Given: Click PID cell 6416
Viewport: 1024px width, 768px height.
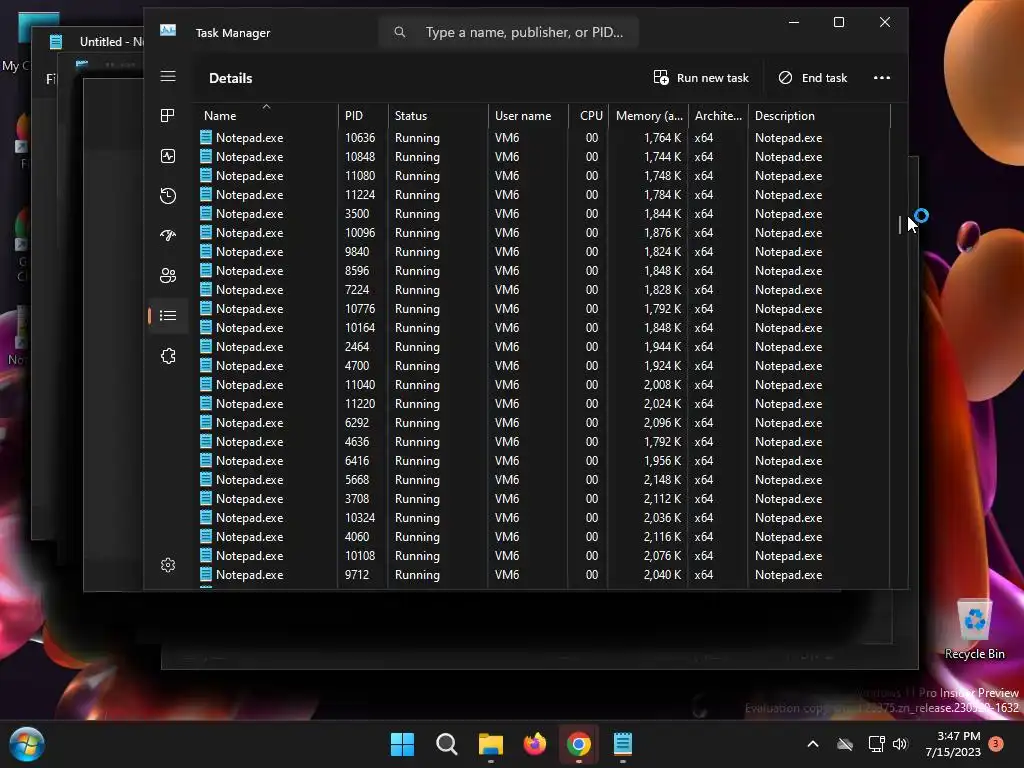Looking at the screenshot, I should tap(357, 460).
